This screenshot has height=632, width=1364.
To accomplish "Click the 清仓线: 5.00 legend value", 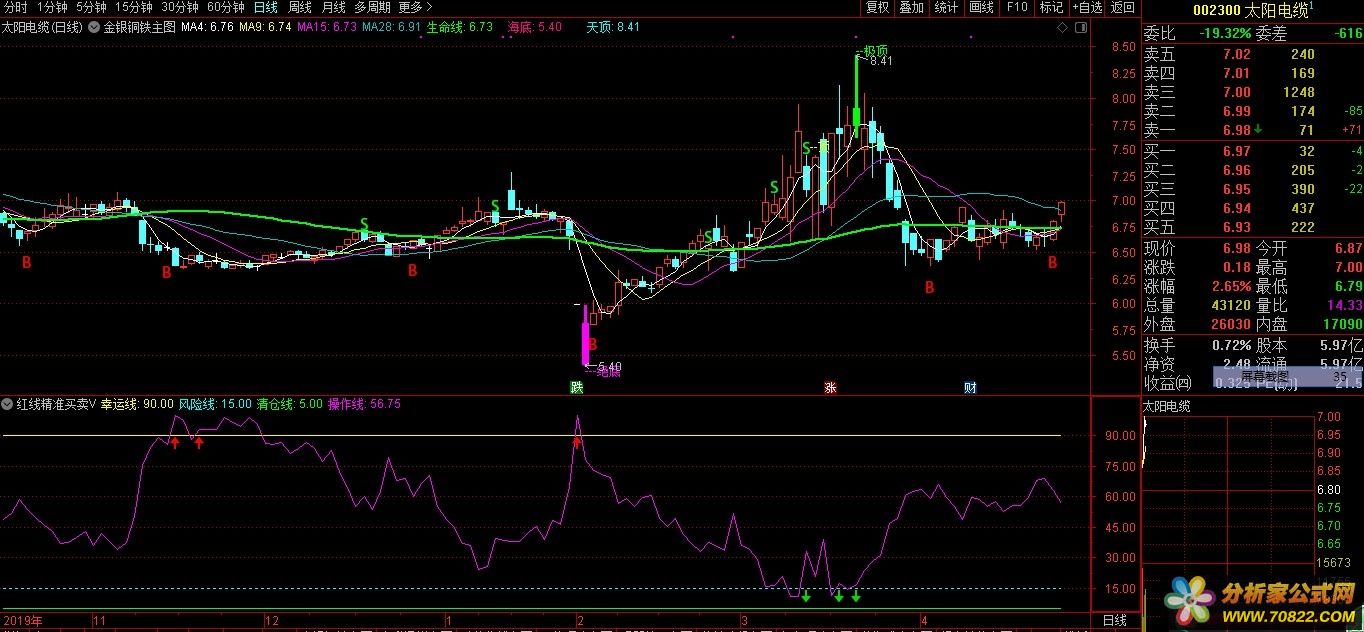I will point(290,405).
